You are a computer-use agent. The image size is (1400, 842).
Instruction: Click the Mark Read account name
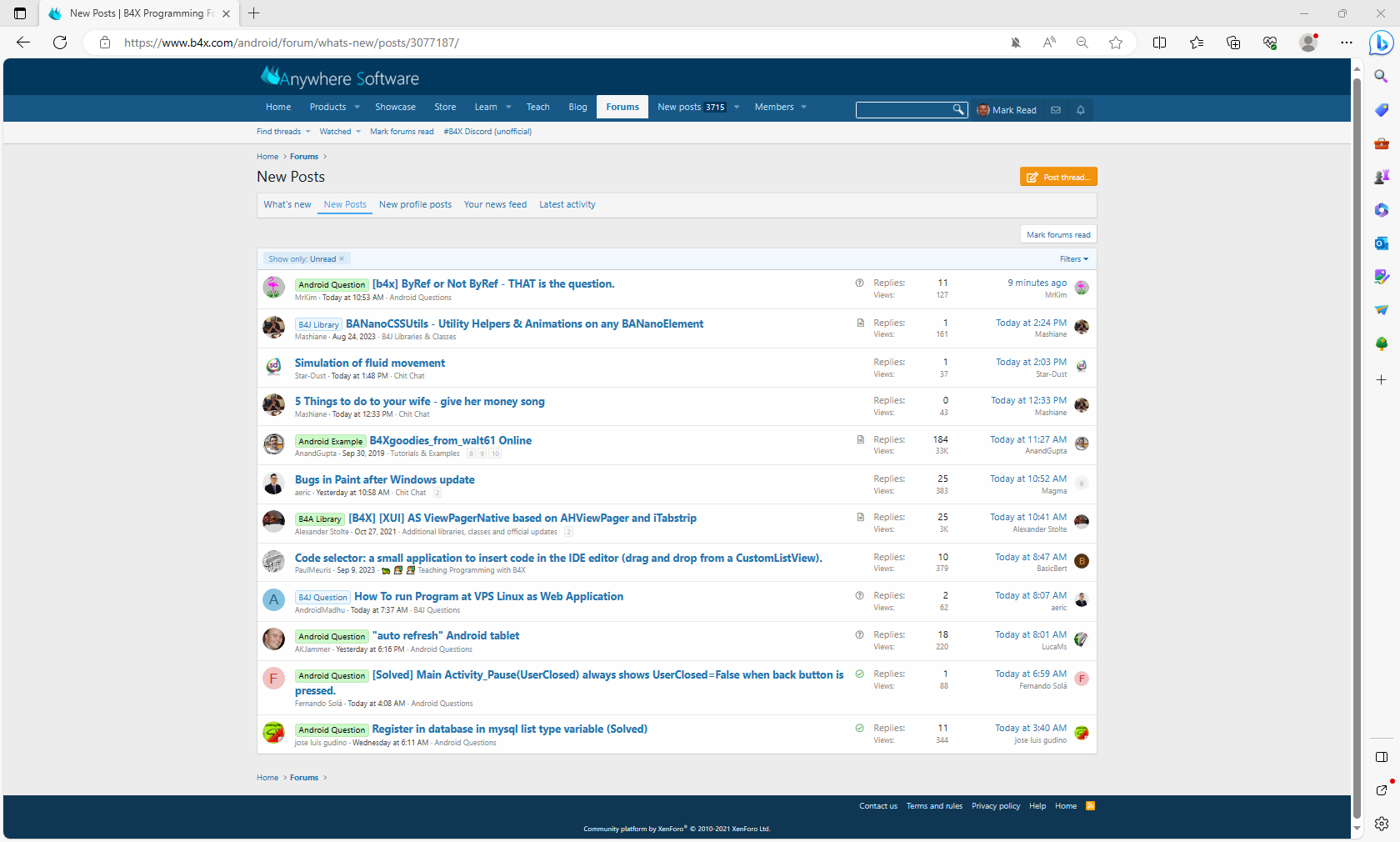(x=1014, y=110)
